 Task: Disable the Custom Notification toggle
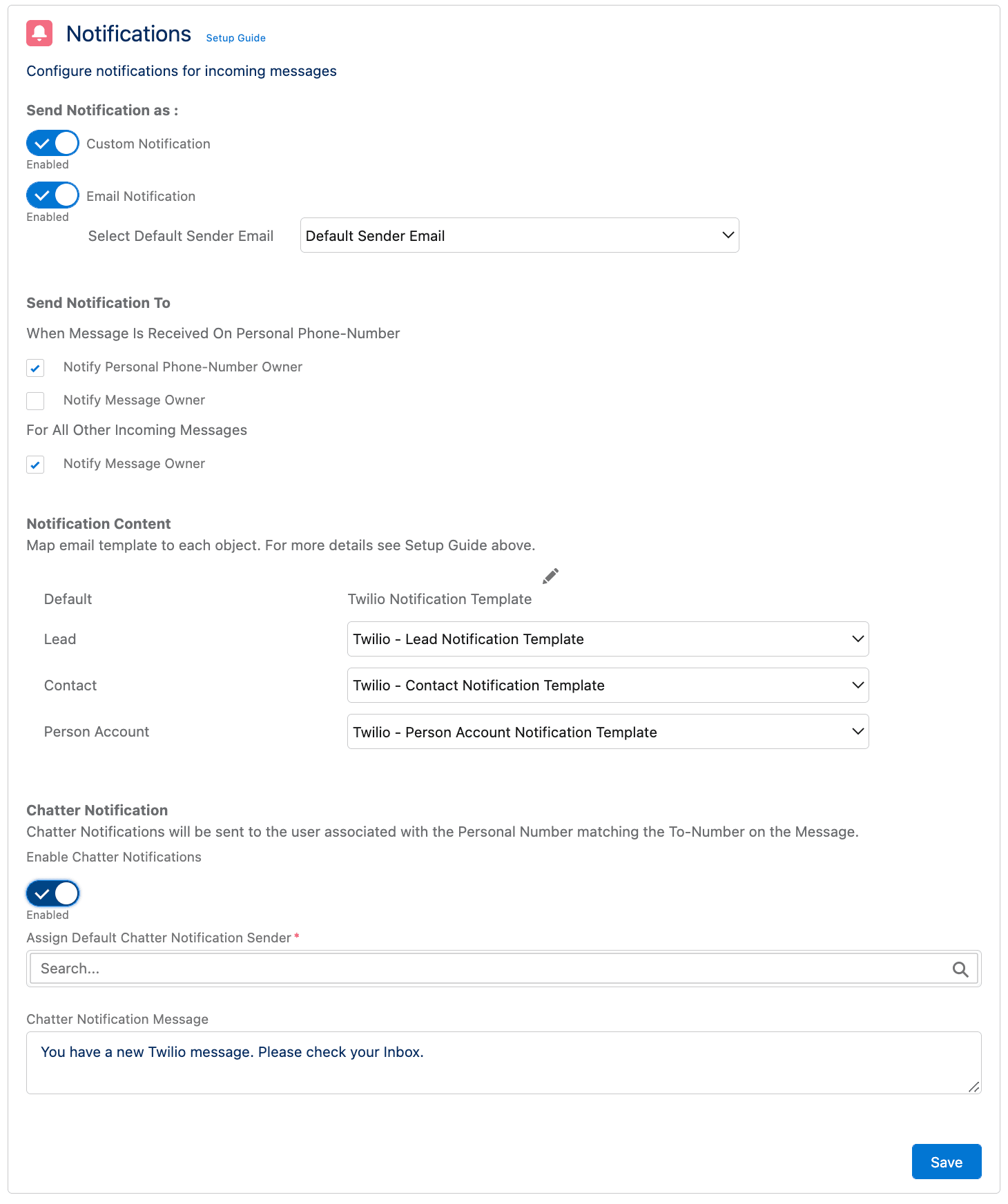[52, 144]
